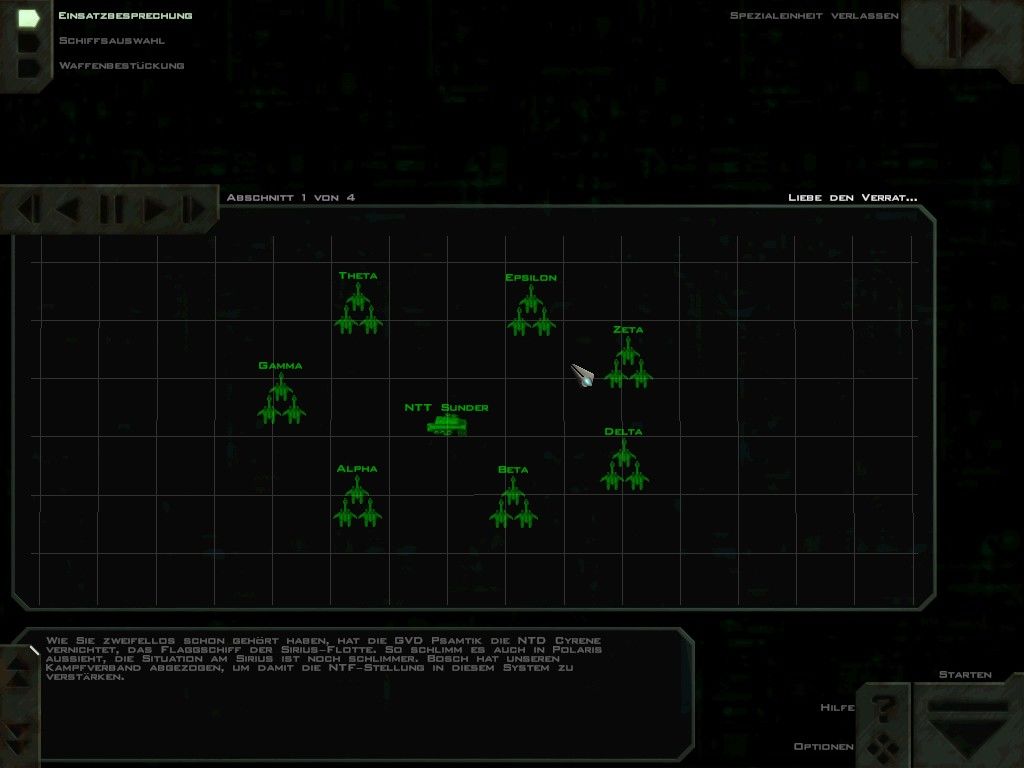Click the options diamond icon
The height and width of the screenshot is (768, 1024).
[883, 748]
